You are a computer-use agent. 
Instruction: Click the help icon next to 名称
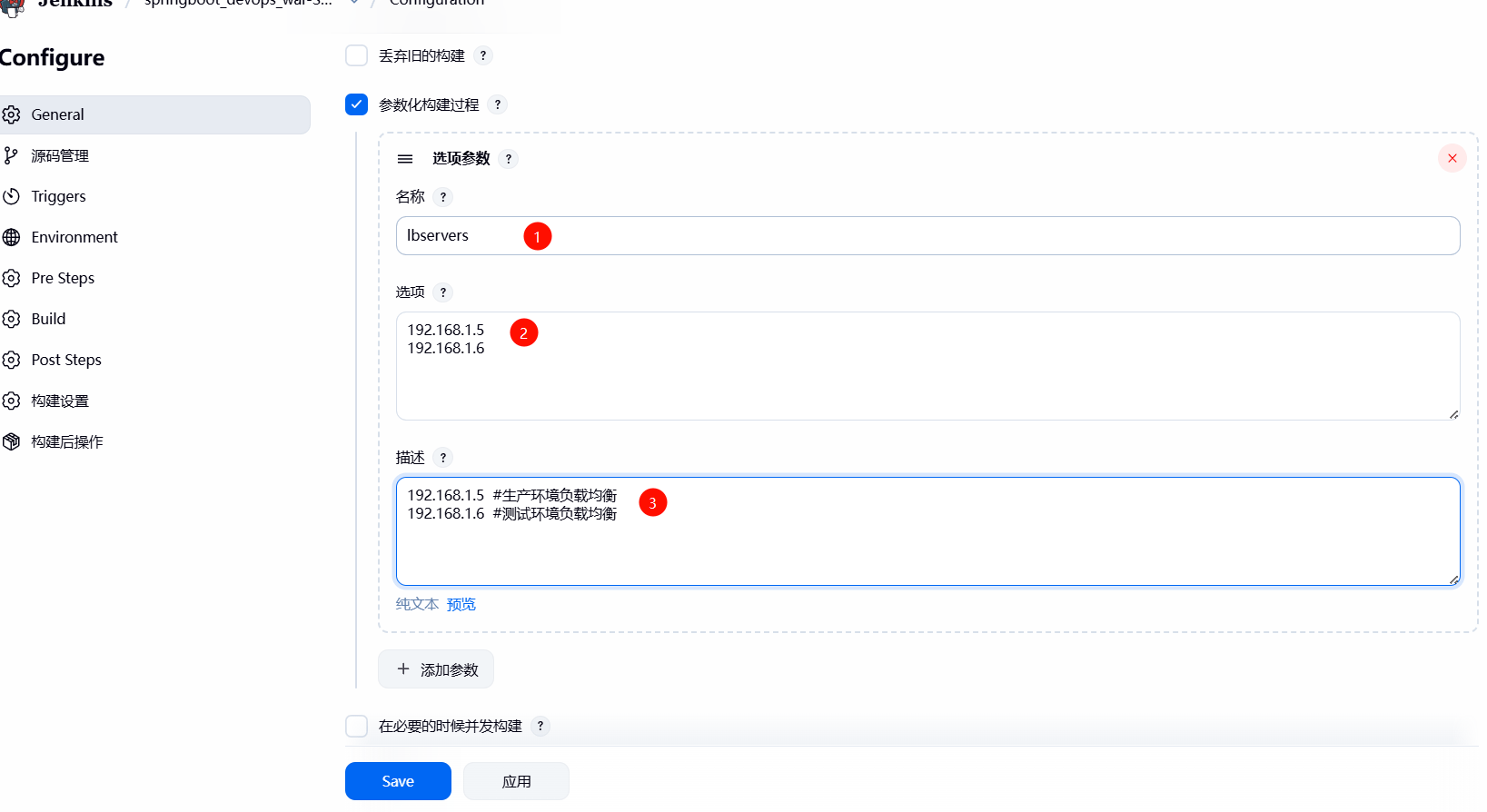[x=443, y=197]
